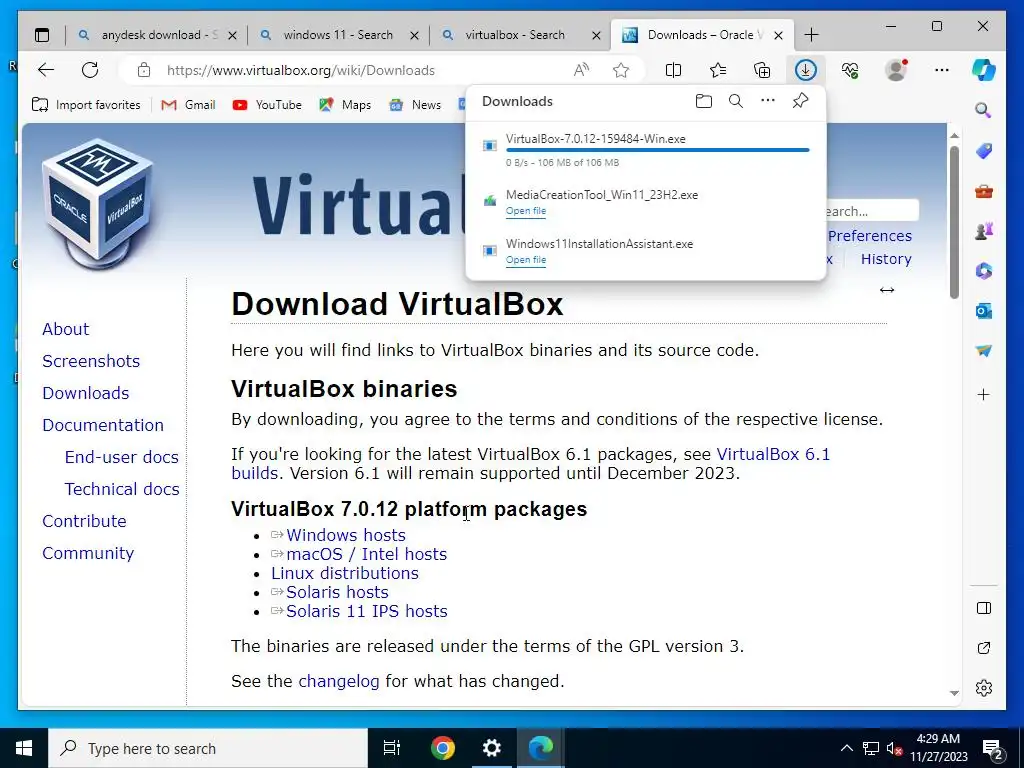The width and height of the screenshot is (1024, 768).
Task: Toggle the Downloads toolbar button
Action: point(805,70)
